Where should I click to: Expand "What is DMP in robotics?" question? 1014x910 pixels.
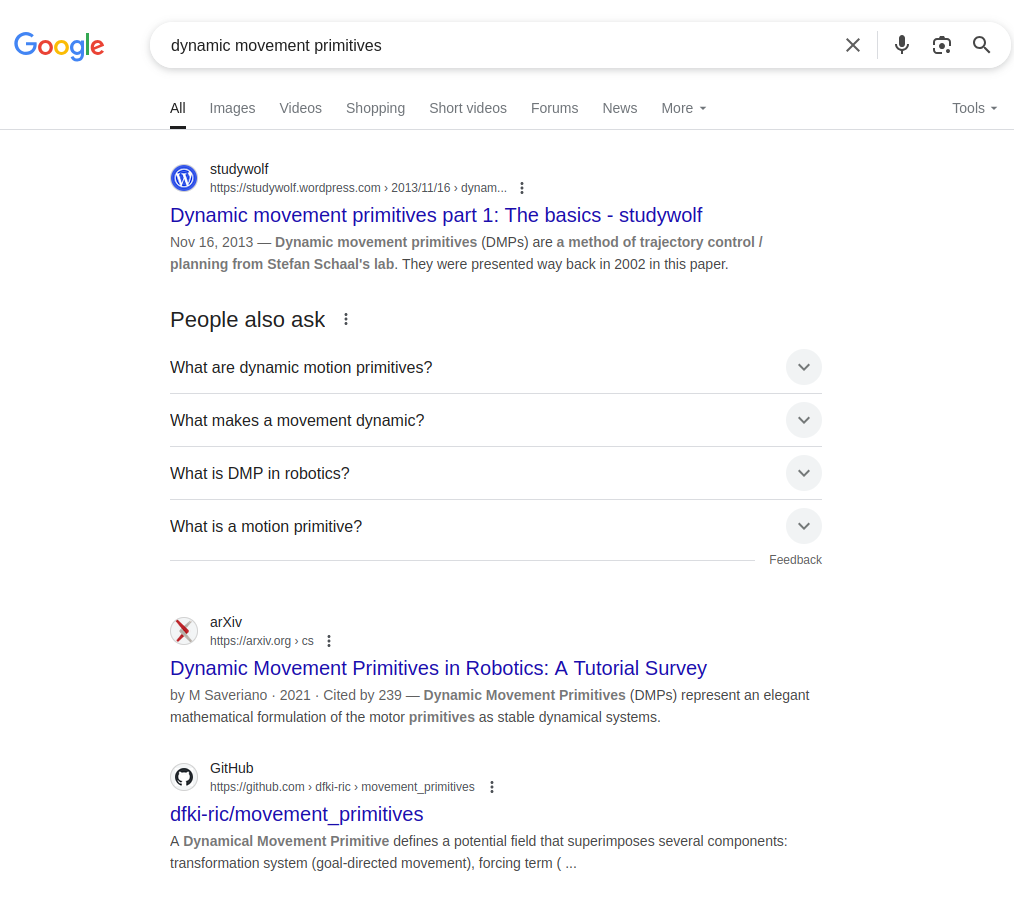(x=495, y=473)
